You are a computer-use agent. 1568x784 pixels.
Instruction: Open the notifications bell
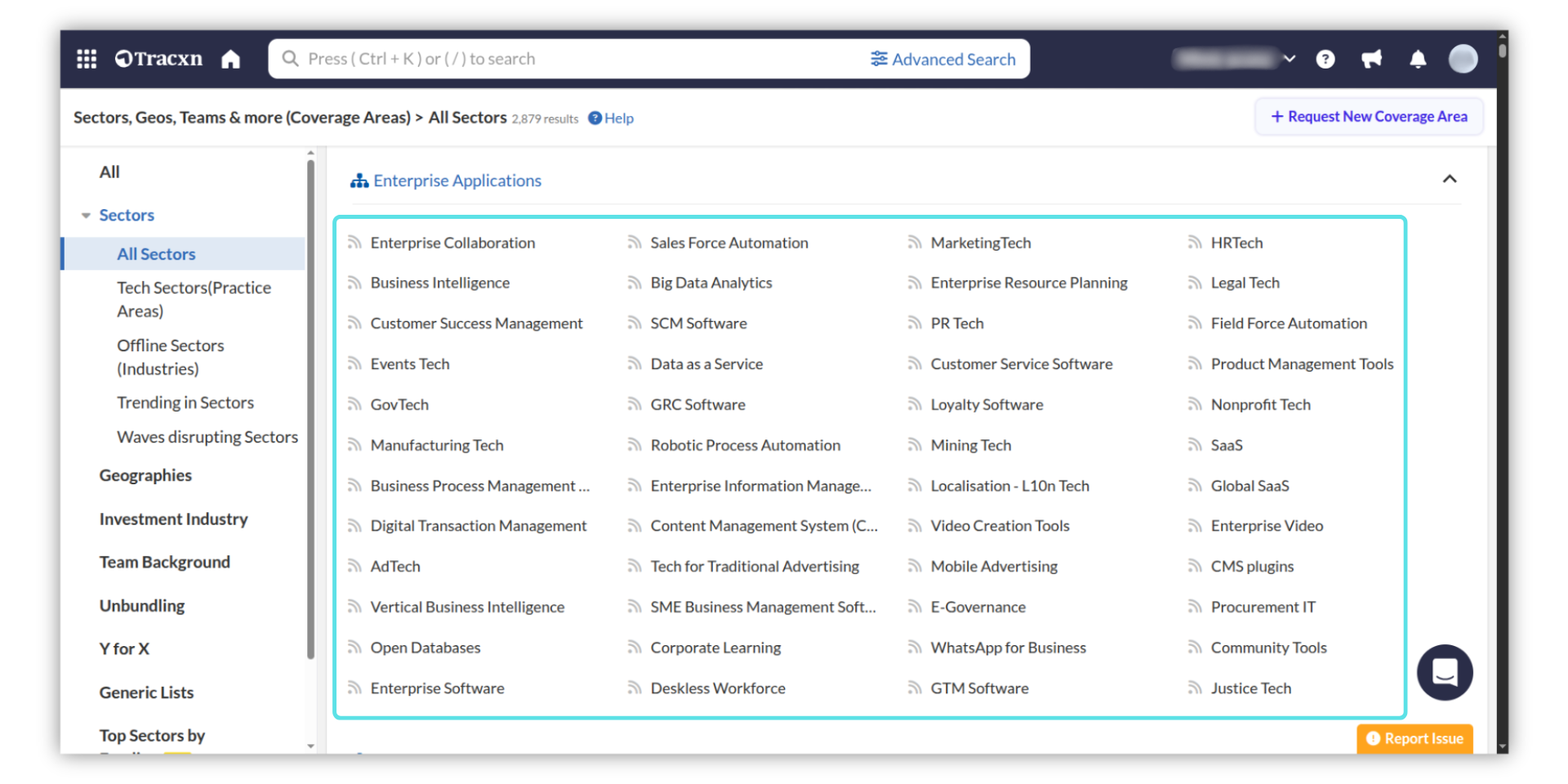(1418, 59)
